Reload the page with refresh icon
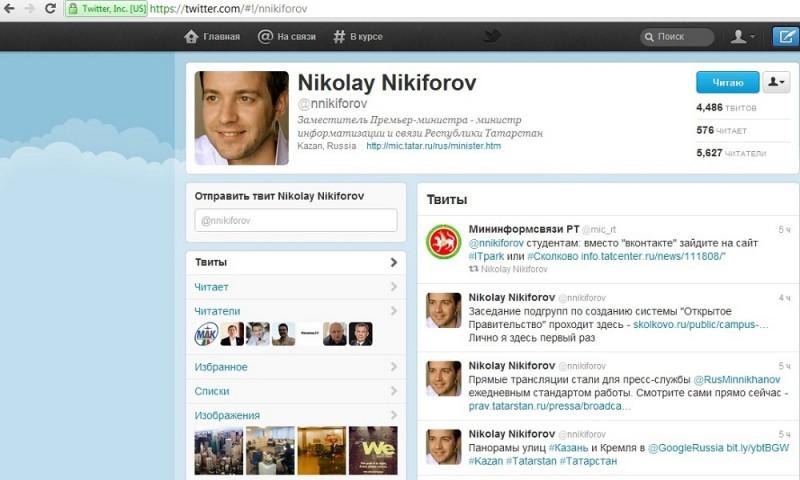This screenshot has width=800, height=480. (50, 9)
